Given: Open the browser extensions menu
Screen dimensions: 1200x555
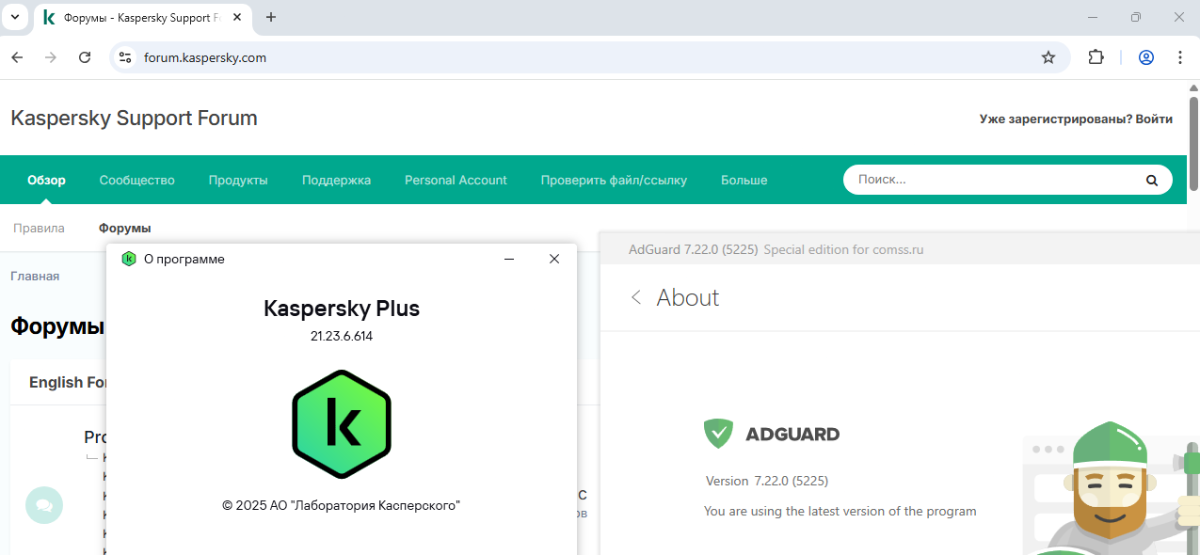Looking at the screenshot, I should coord(1096,57).
